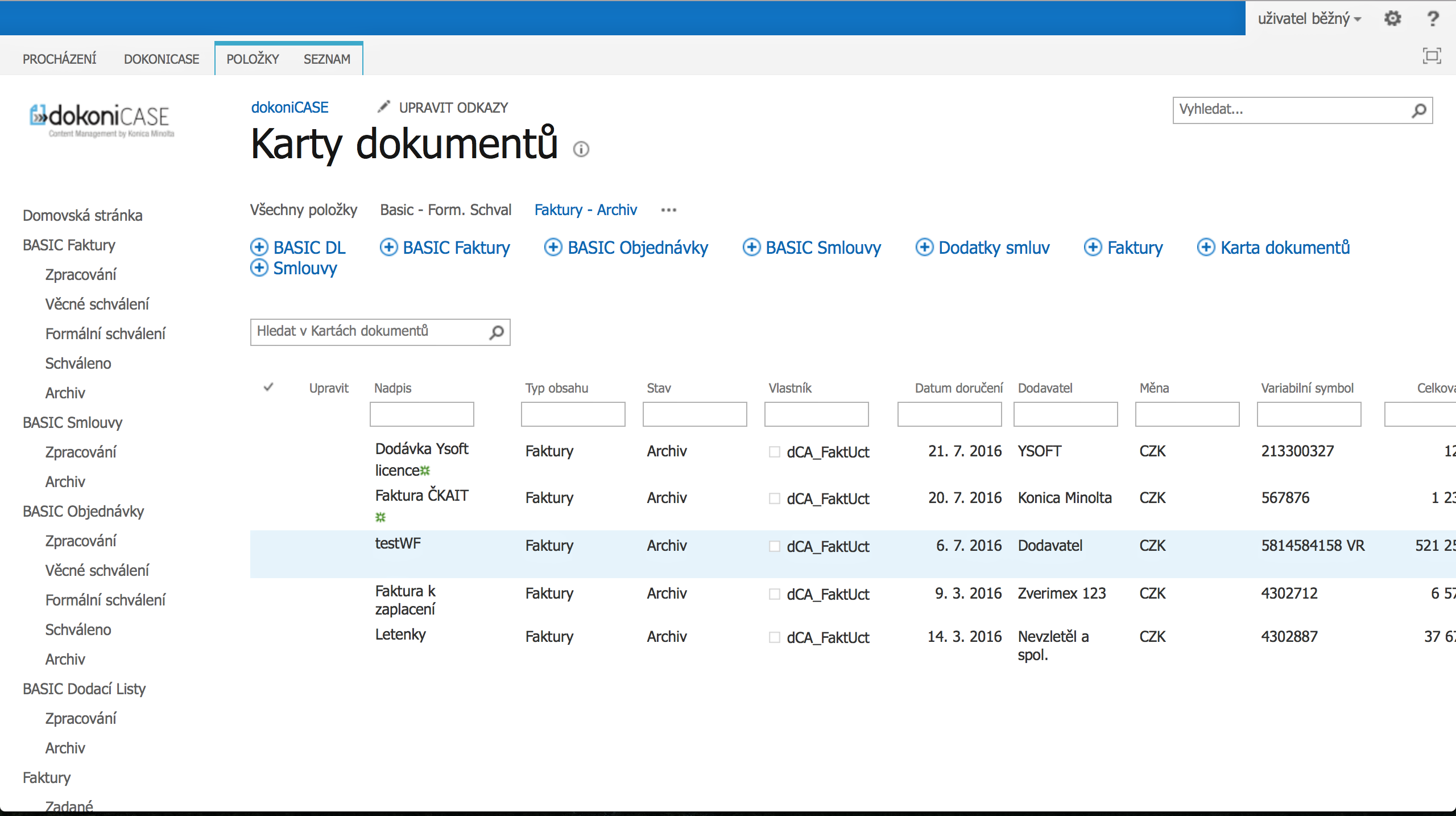The image size is (1456, 816).
Task: Go to Domovská stránka in sidebar
Action: 82,216
